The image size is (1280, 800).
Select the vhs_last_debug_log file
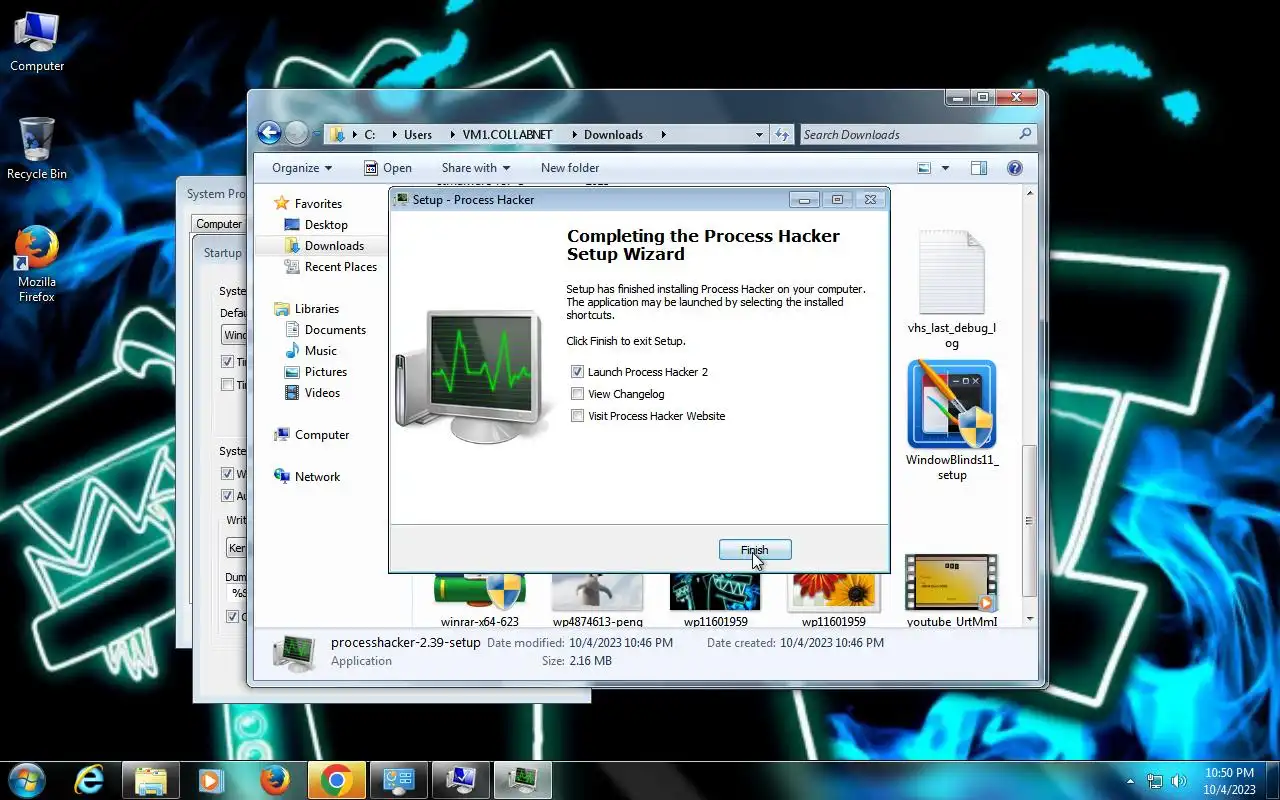click(952, 290)
